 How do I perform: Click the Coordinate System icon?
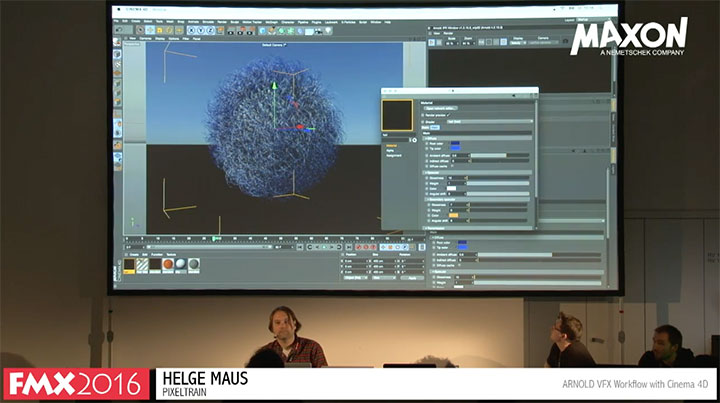(220, 31)
